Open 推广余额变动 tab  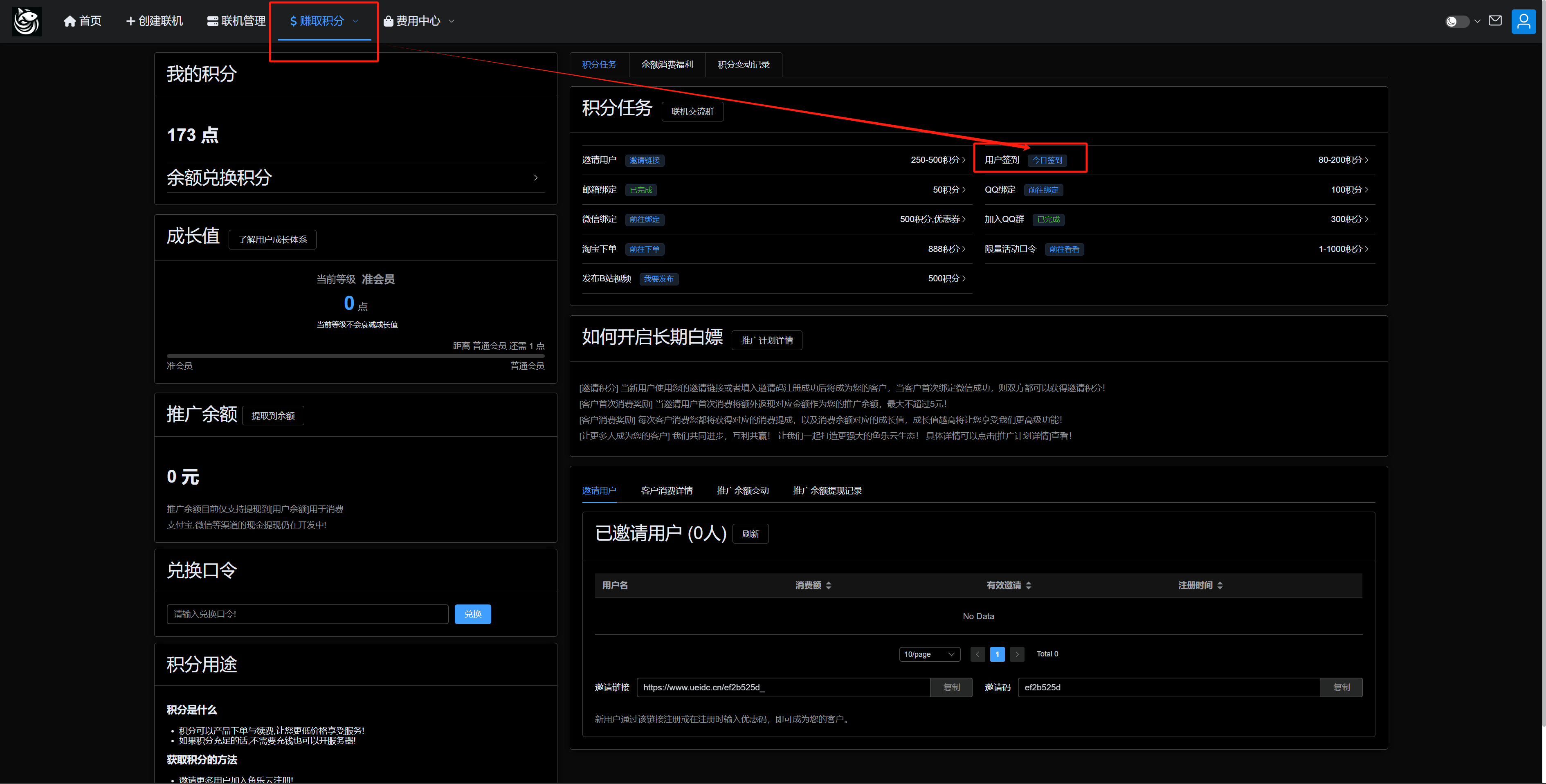click(x=742, y=490)
